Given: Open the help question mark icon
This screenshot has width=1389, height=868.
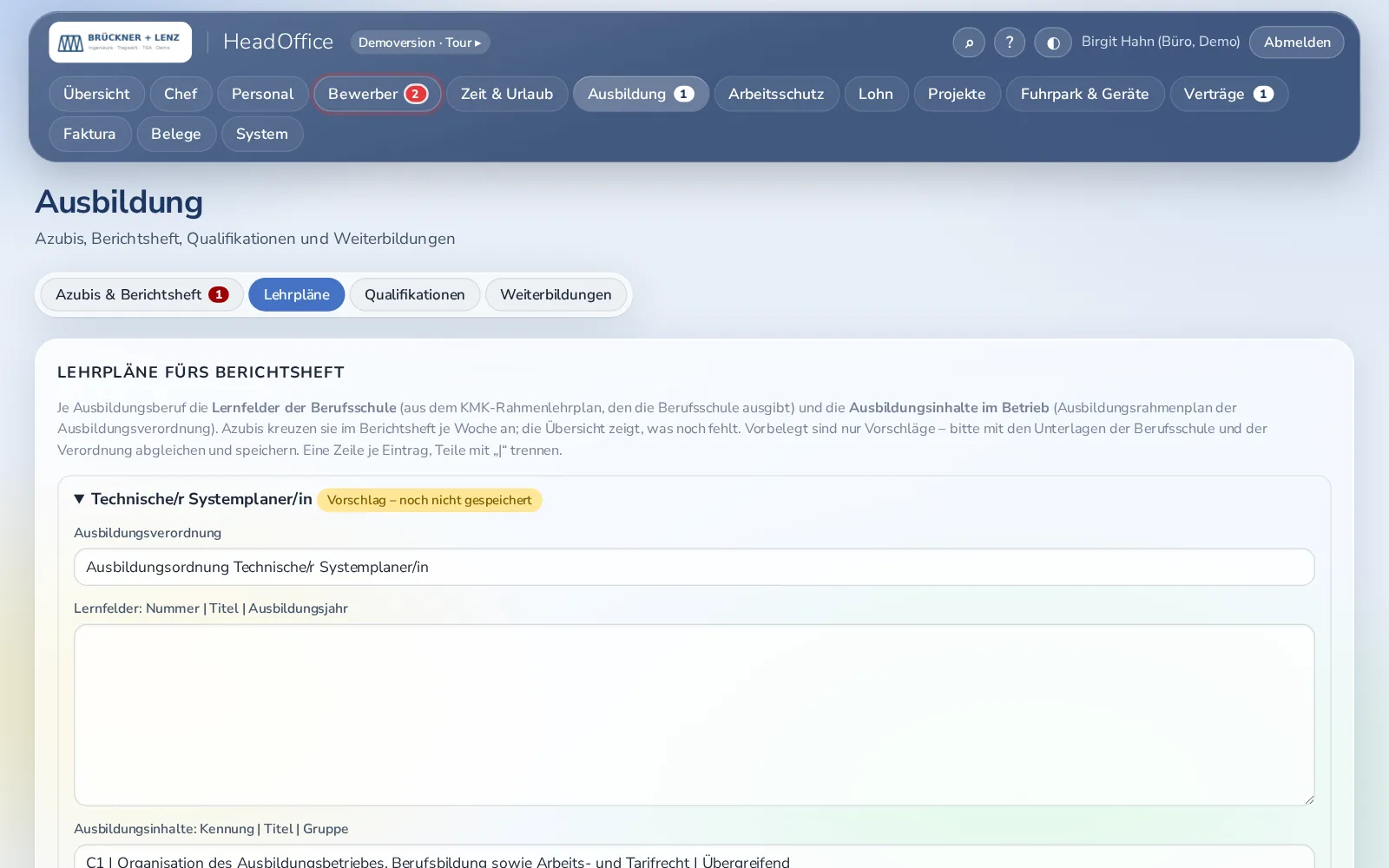Looking at the screenshot, I should coord(1010,43).
